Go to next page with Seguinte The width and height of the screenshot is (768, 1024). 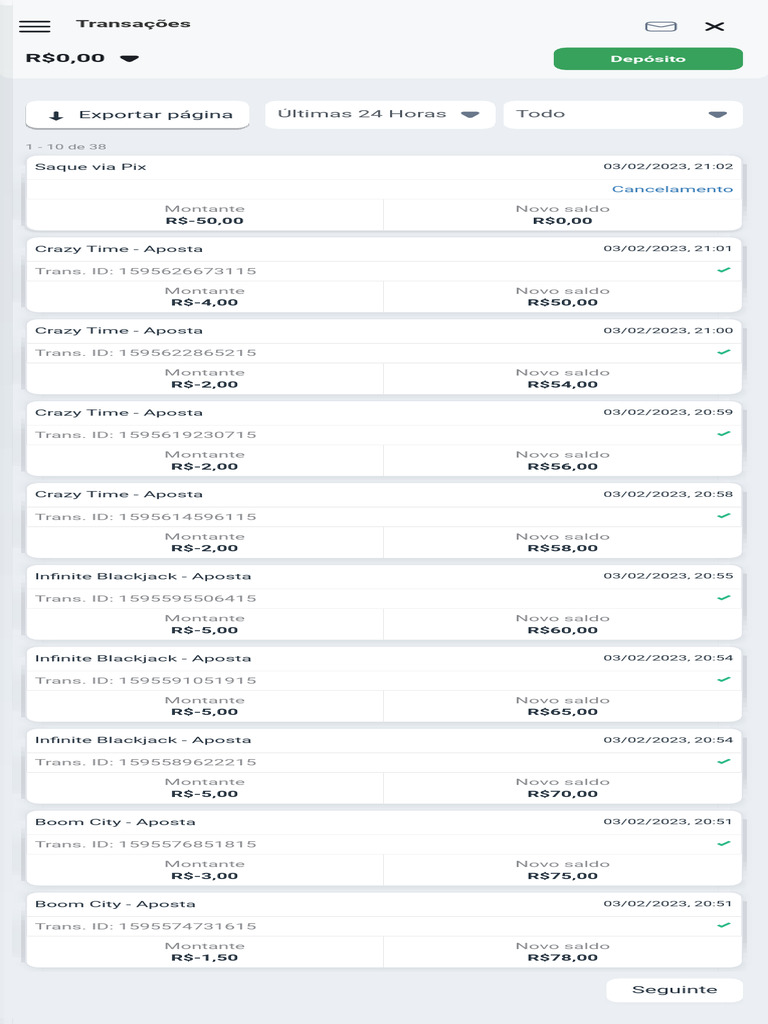point(674,990)
